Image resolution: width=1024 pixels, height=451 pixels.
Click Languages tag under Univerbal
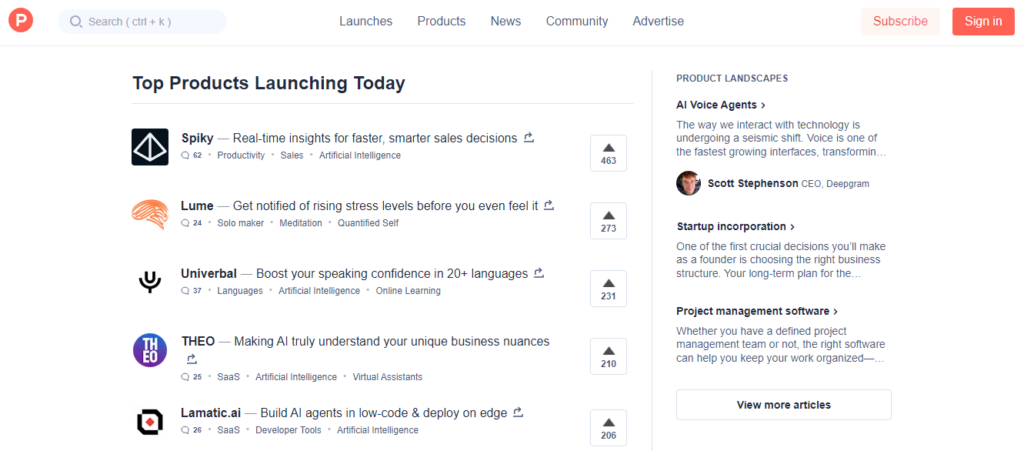tap(240, 291)
